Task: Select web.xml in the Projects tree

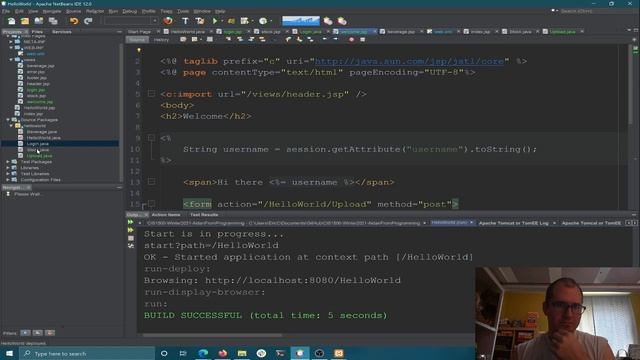Action: tap(35, 53)
